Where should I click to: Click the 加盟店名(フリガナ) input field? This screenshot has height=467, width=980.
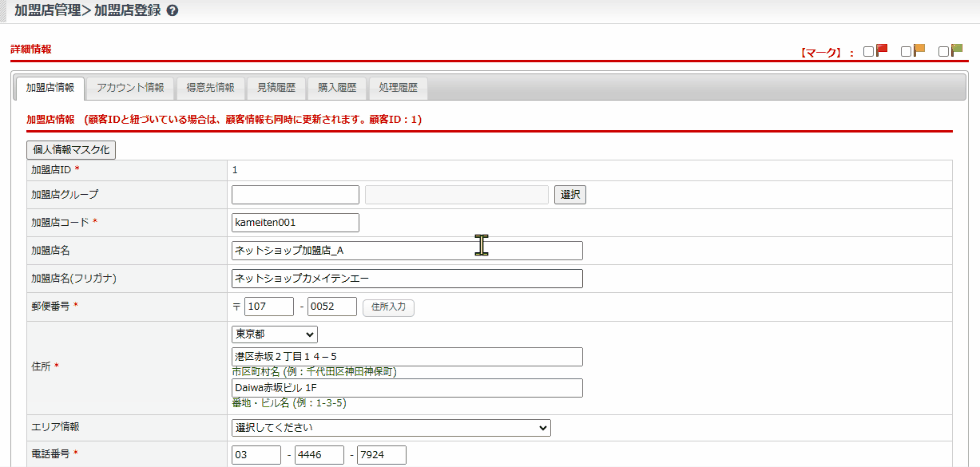407,279
